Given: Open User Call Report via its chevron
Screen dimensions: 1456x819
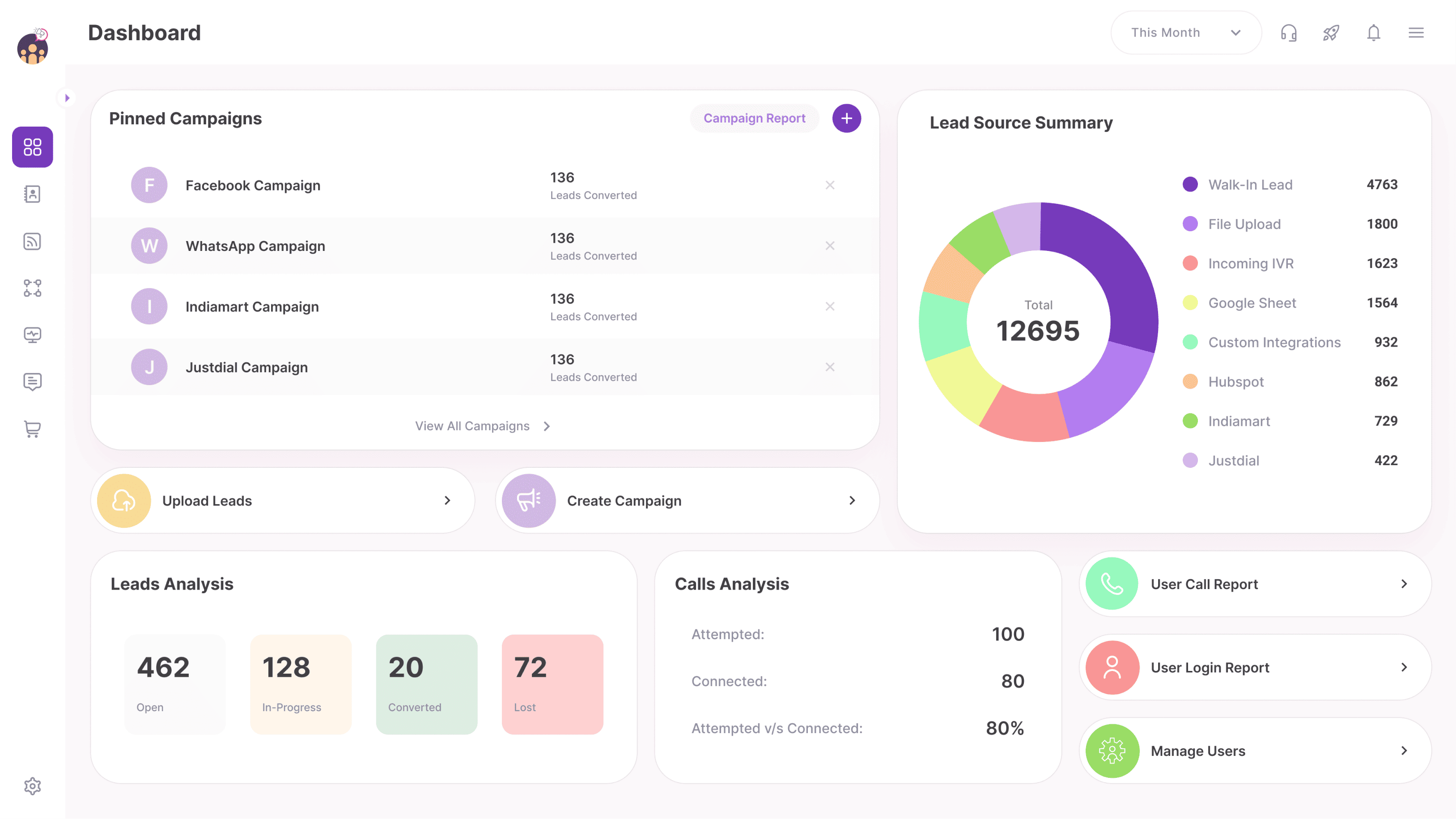Looking at the screenshot, I should 1405,584.
